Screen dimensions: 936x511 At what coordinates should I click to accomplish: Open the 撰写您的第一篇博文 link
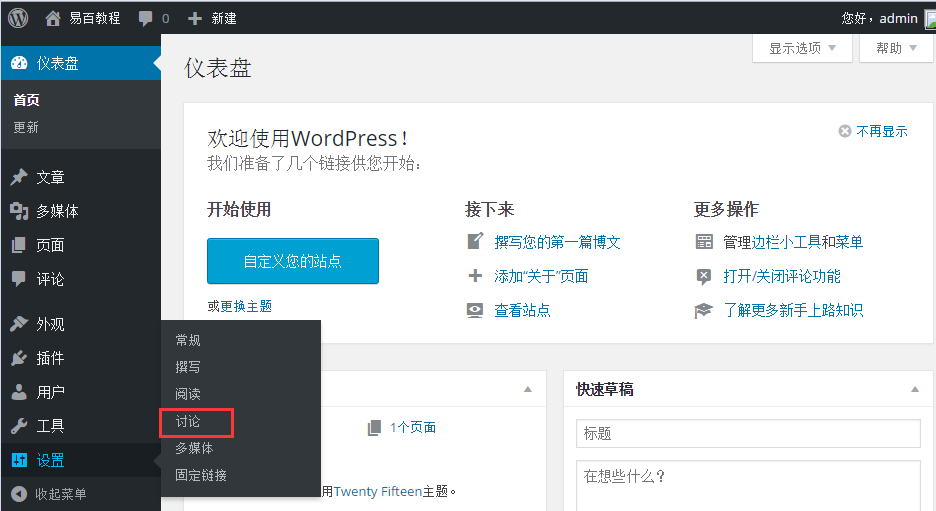point(558,242)
